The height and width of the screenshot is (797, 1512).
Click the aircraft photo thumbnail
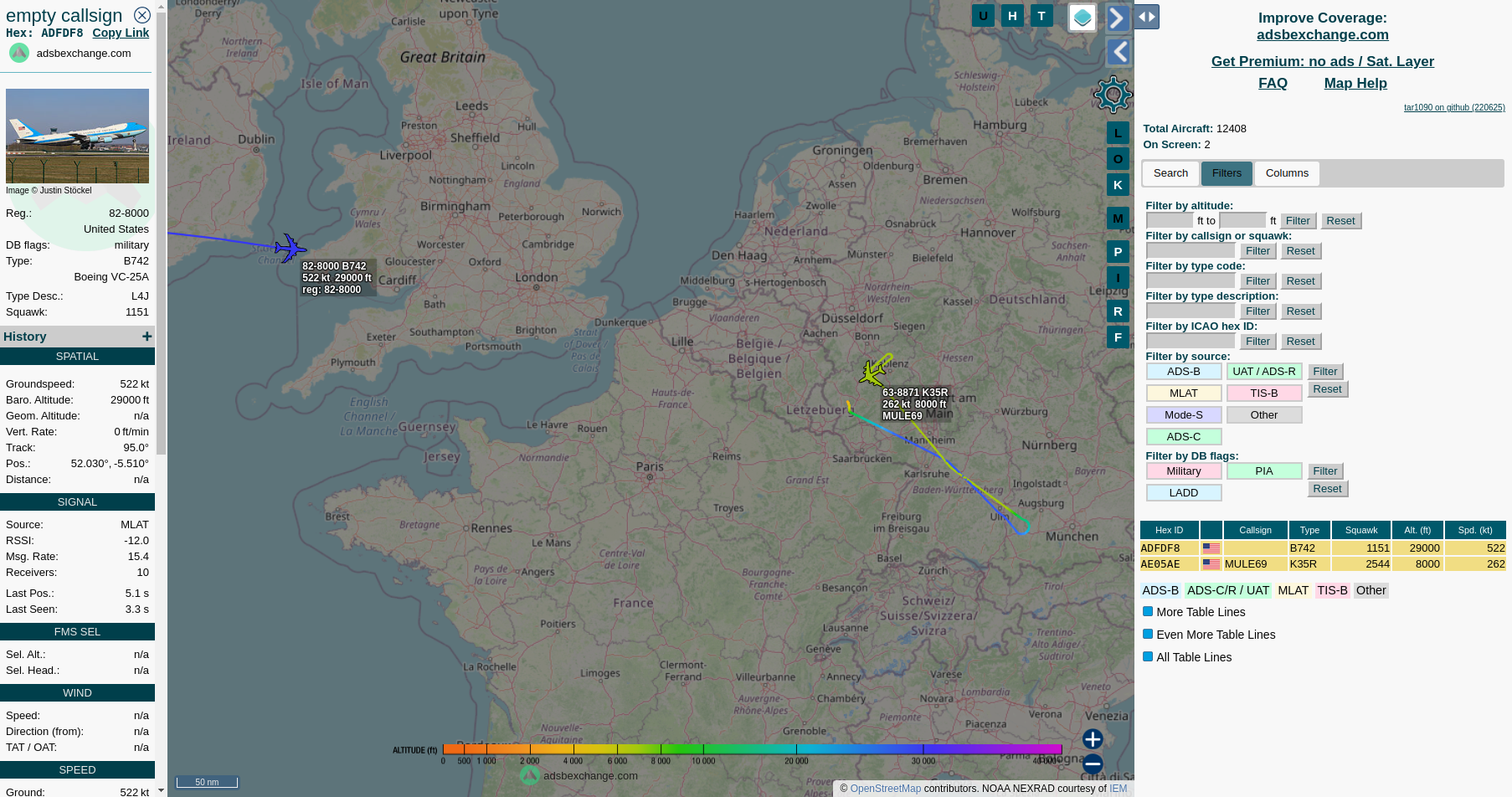click(x=77, y=136)
